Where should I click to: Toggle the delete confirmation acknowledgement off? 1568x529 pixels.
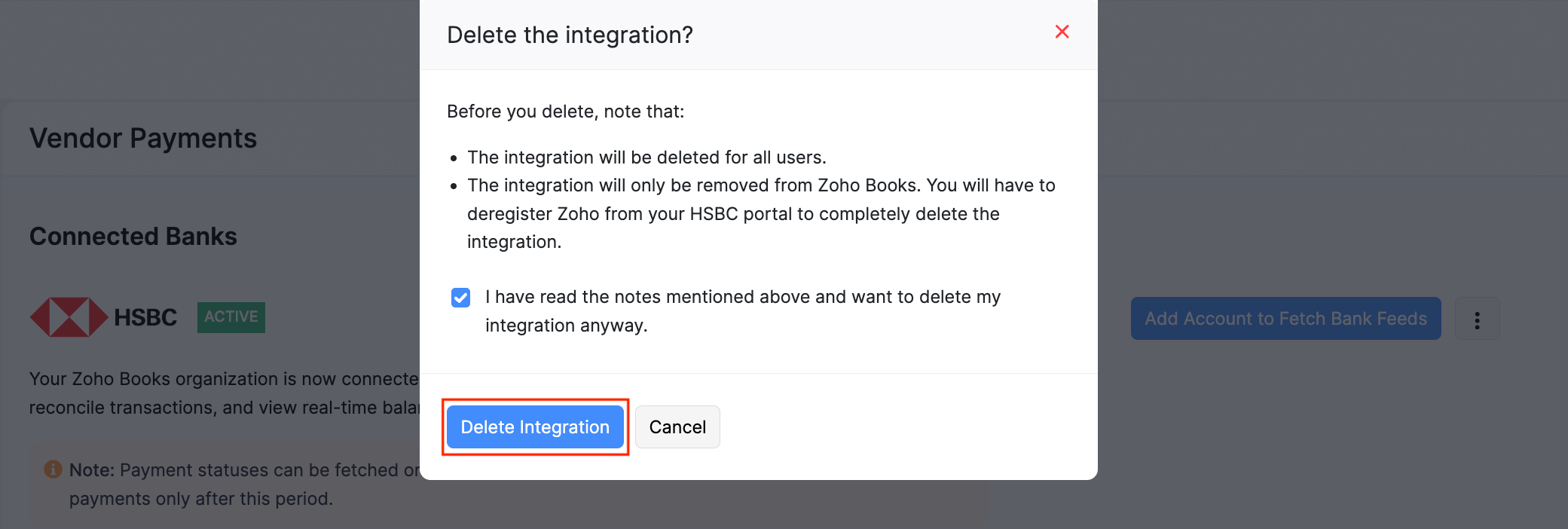point(460,298)
